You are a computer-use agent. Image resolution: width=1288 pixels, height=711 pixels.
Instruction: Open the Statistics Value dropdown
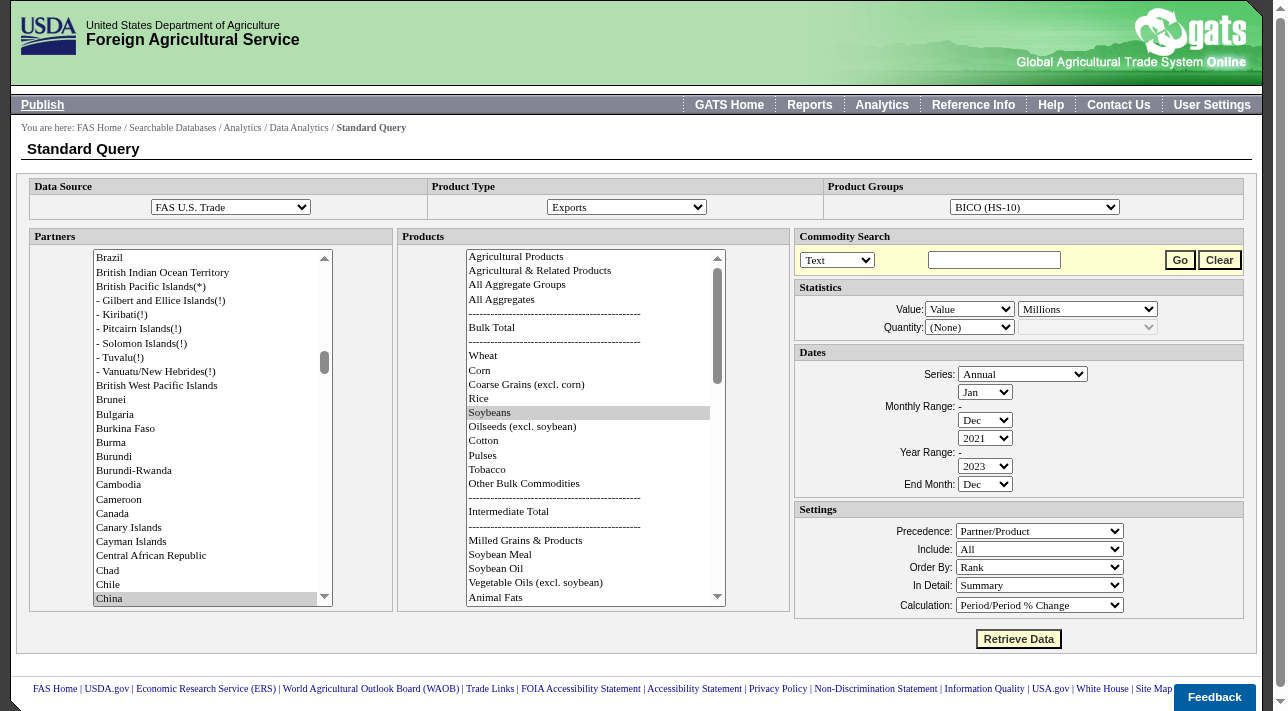[970, 309]
